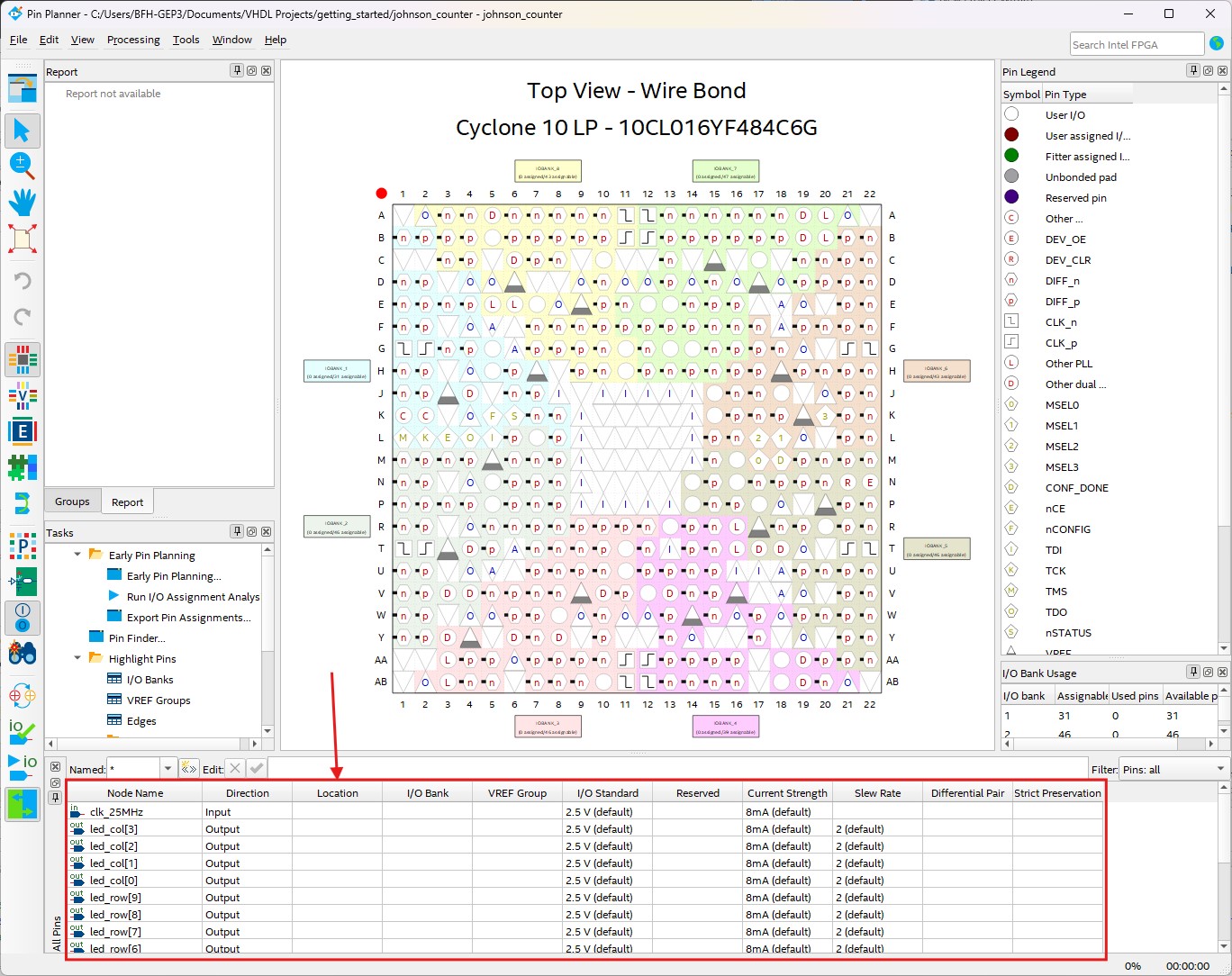Click the blue 'E' edges icon
This screenshot has height=976, width=1232.
tap(23, 431)
